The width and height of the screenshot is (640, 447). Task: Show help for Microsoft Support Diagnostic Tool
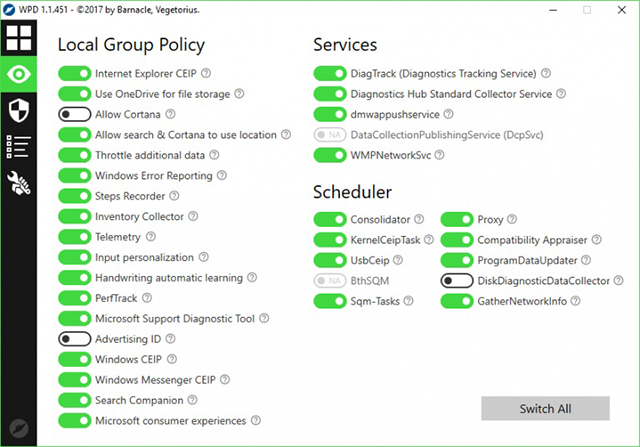tap(264, 318)
